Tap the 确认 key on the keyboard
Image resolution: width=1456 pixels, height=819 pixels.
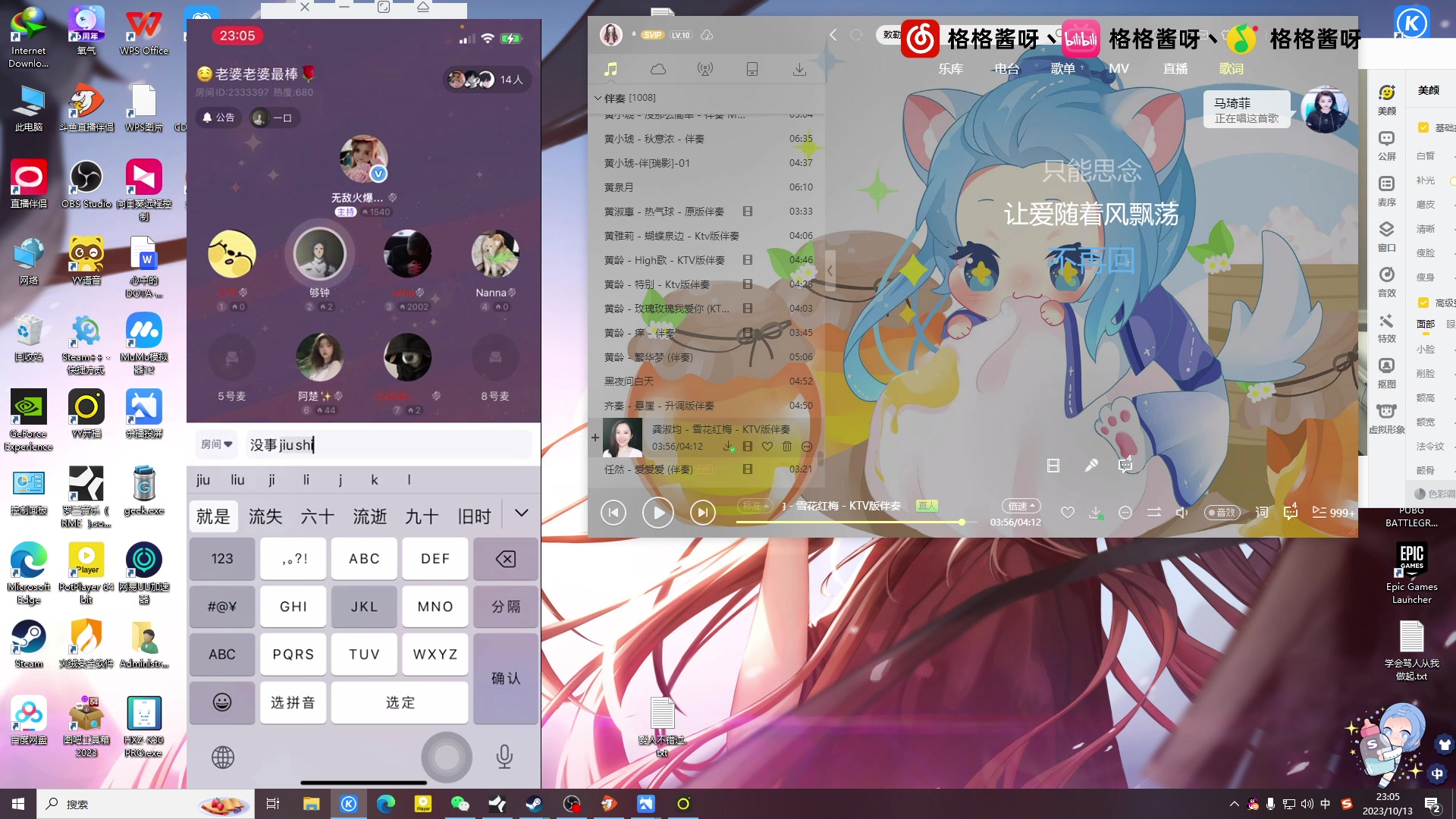pos(505,678)
